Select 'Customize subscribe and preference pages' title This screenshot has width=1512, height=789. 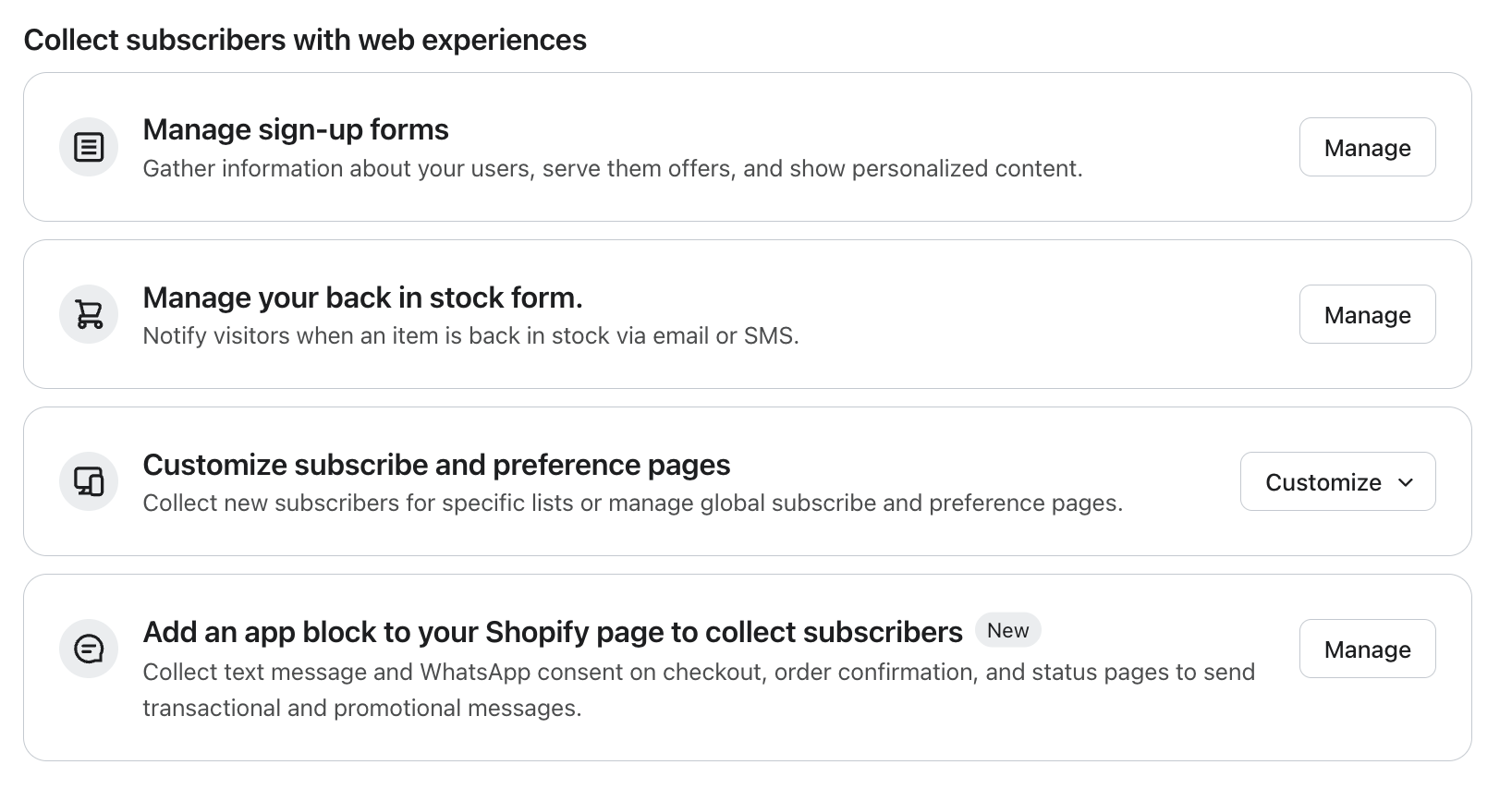436,465
